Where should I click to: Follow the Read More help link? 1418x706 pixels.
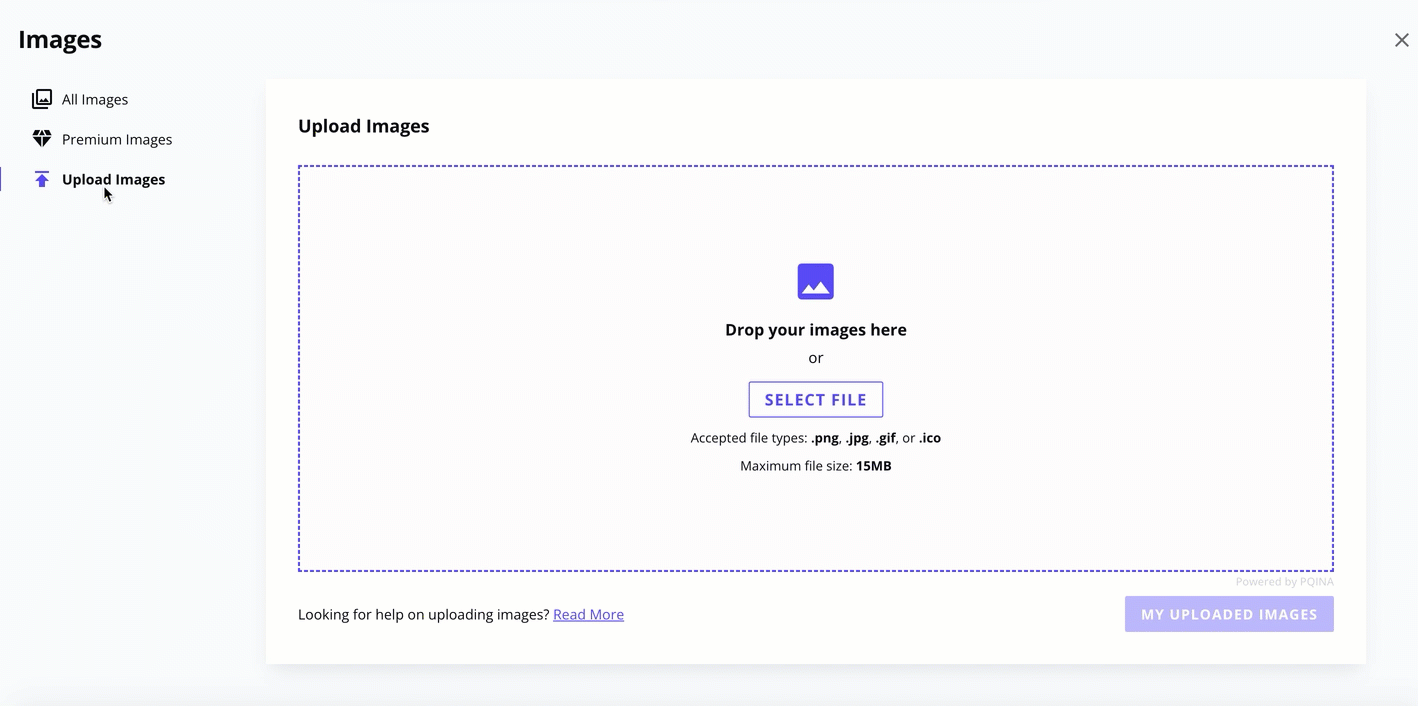pos(588,614)
